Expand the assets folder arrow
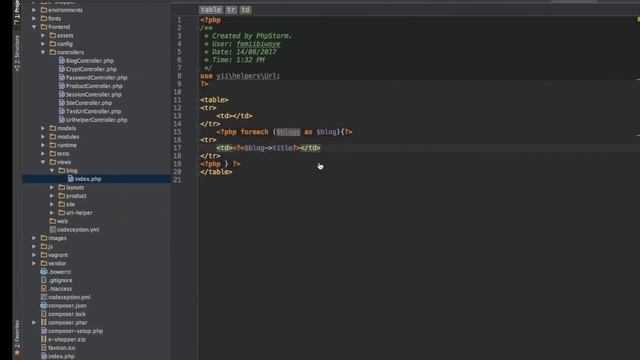The image size is (640, 360). [x=43, y=36]
